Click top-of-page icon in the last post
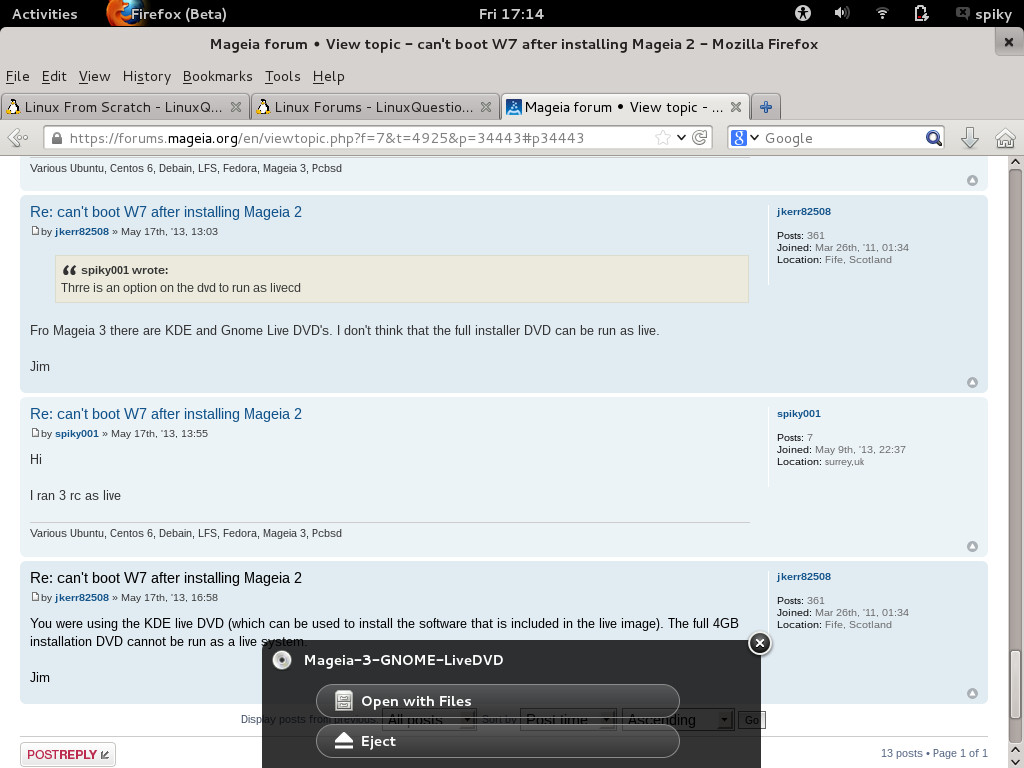Image resolution: width=1024 pixels, height=768 pixels. tap(972, 693)
